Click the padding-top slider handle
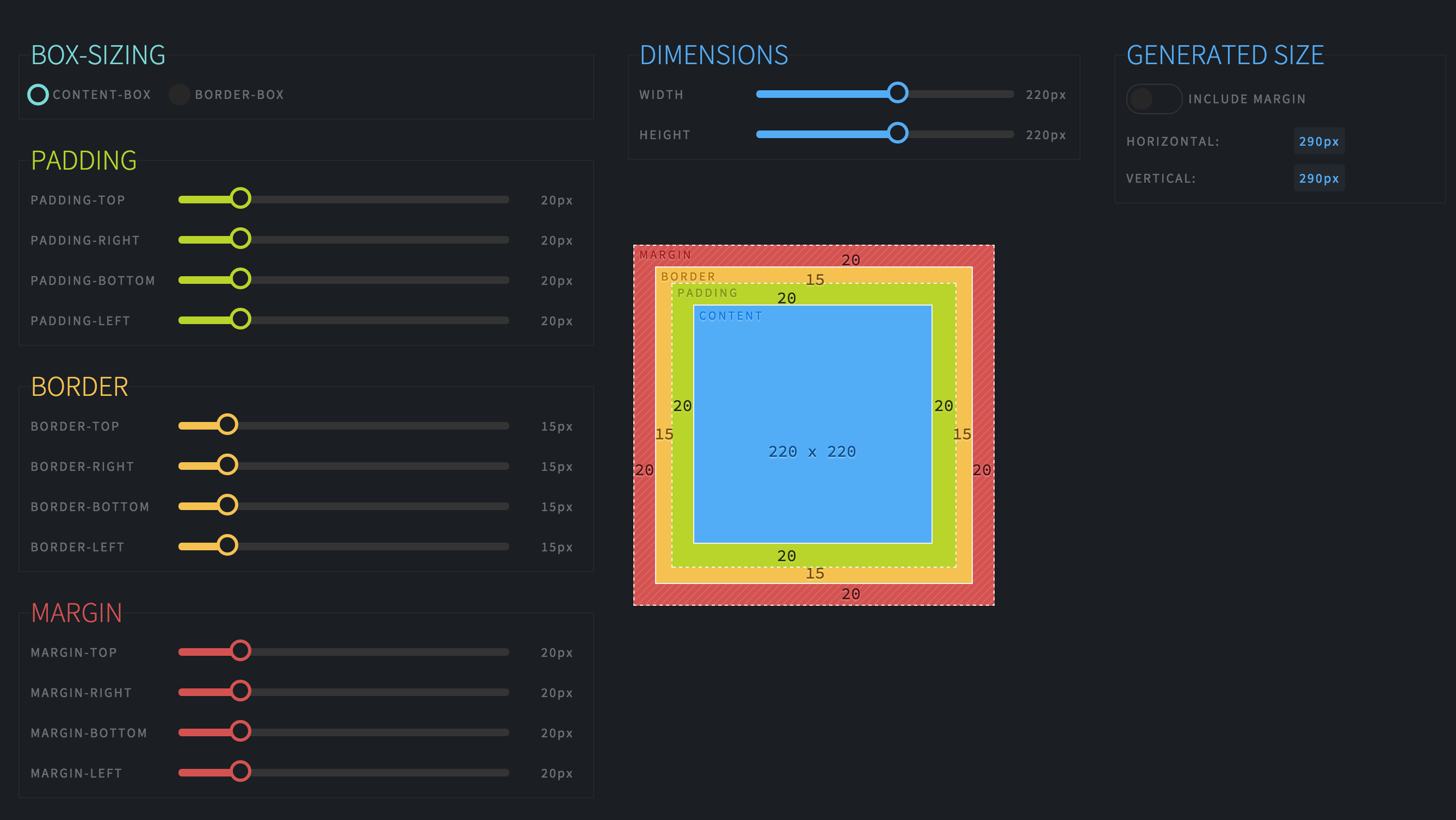Image resolution: width=1456 pixels, height=820 pixels. click(x=240, y=198)
